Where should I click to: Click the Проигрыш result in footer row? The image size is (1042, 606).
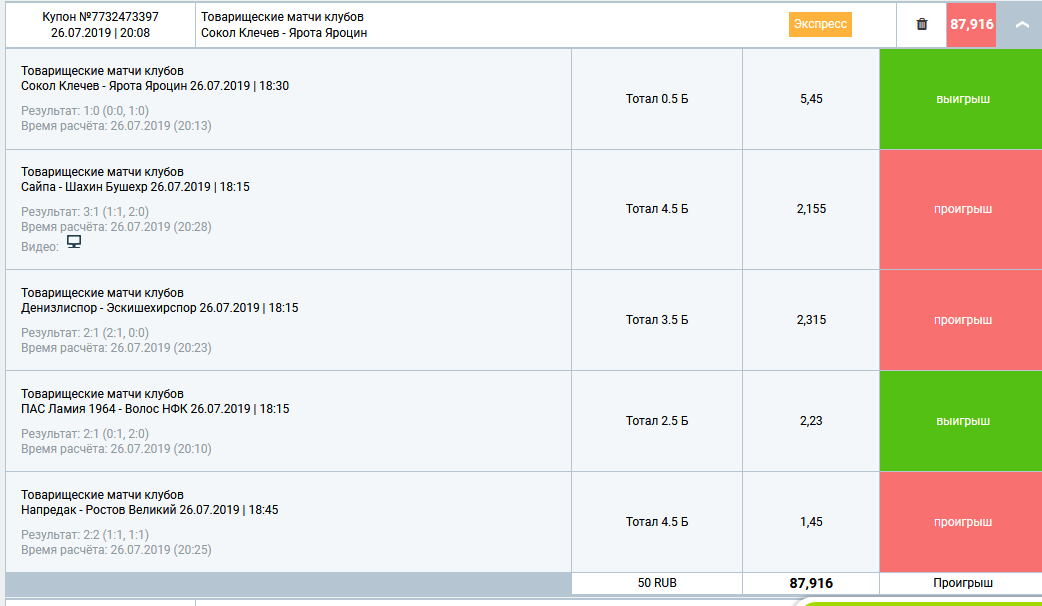[x=963, y=583]
